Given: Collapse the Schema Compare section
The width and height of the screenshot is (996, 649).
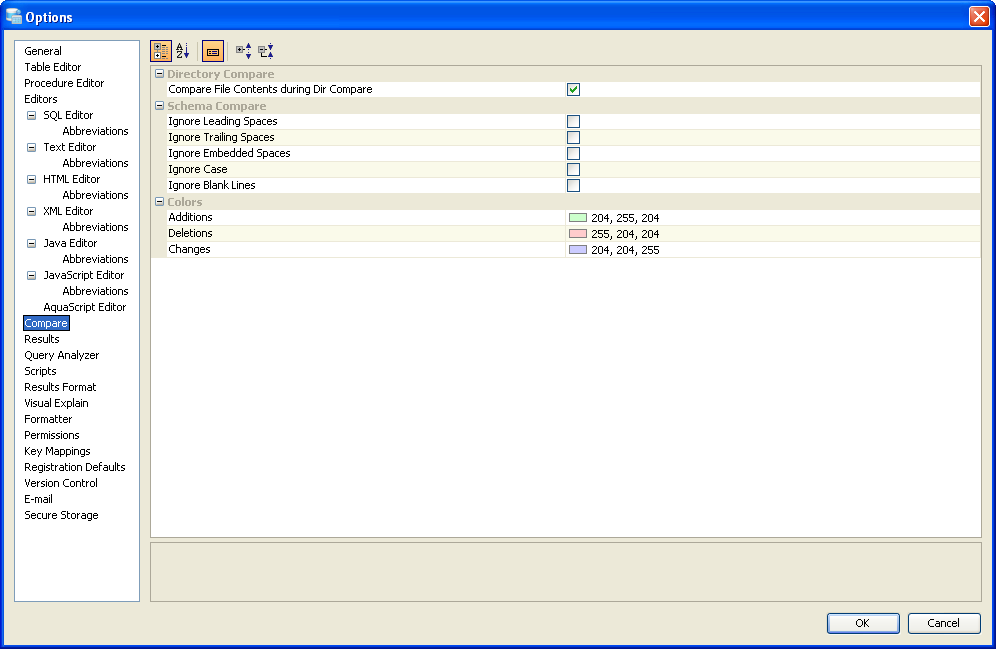Looking at the screenshot, I should click(159, 105).
